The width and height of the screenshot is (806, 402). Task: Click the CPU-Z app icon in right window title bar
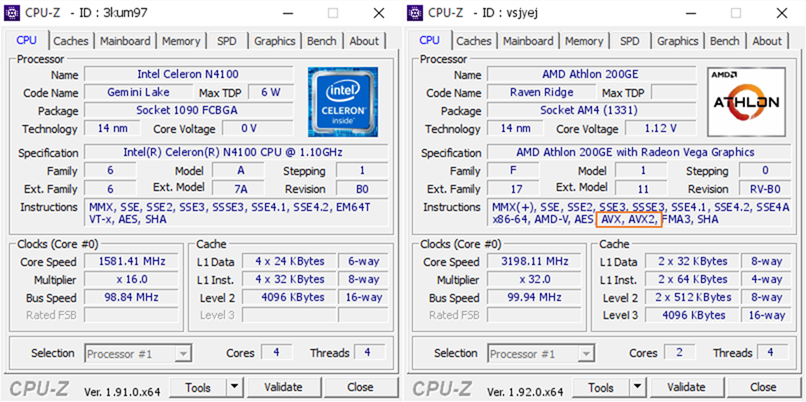(416, 13)
